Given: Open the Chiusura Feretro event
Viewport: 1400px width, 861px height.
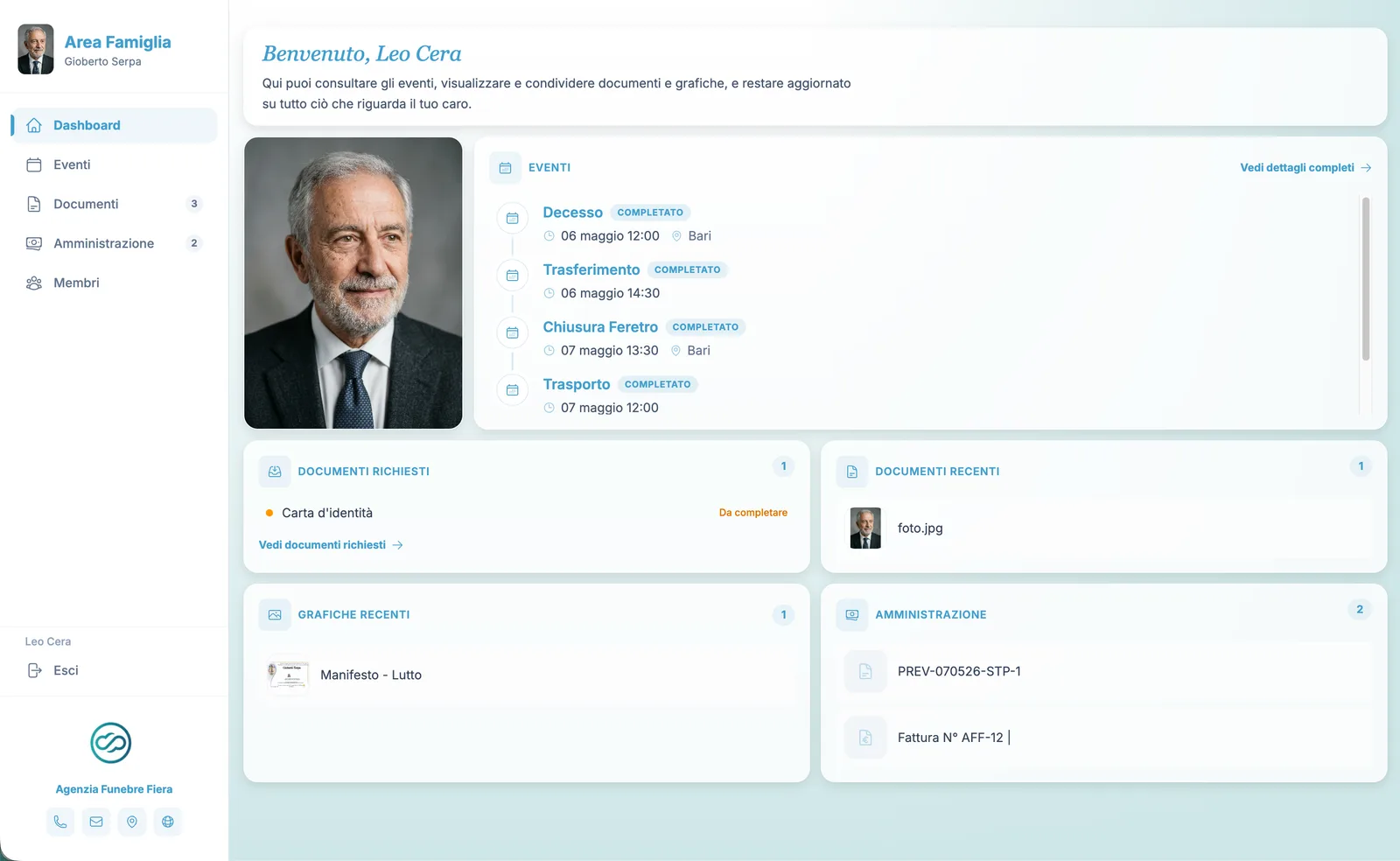Looking at the screenshot, I should (x=600, y=327).
